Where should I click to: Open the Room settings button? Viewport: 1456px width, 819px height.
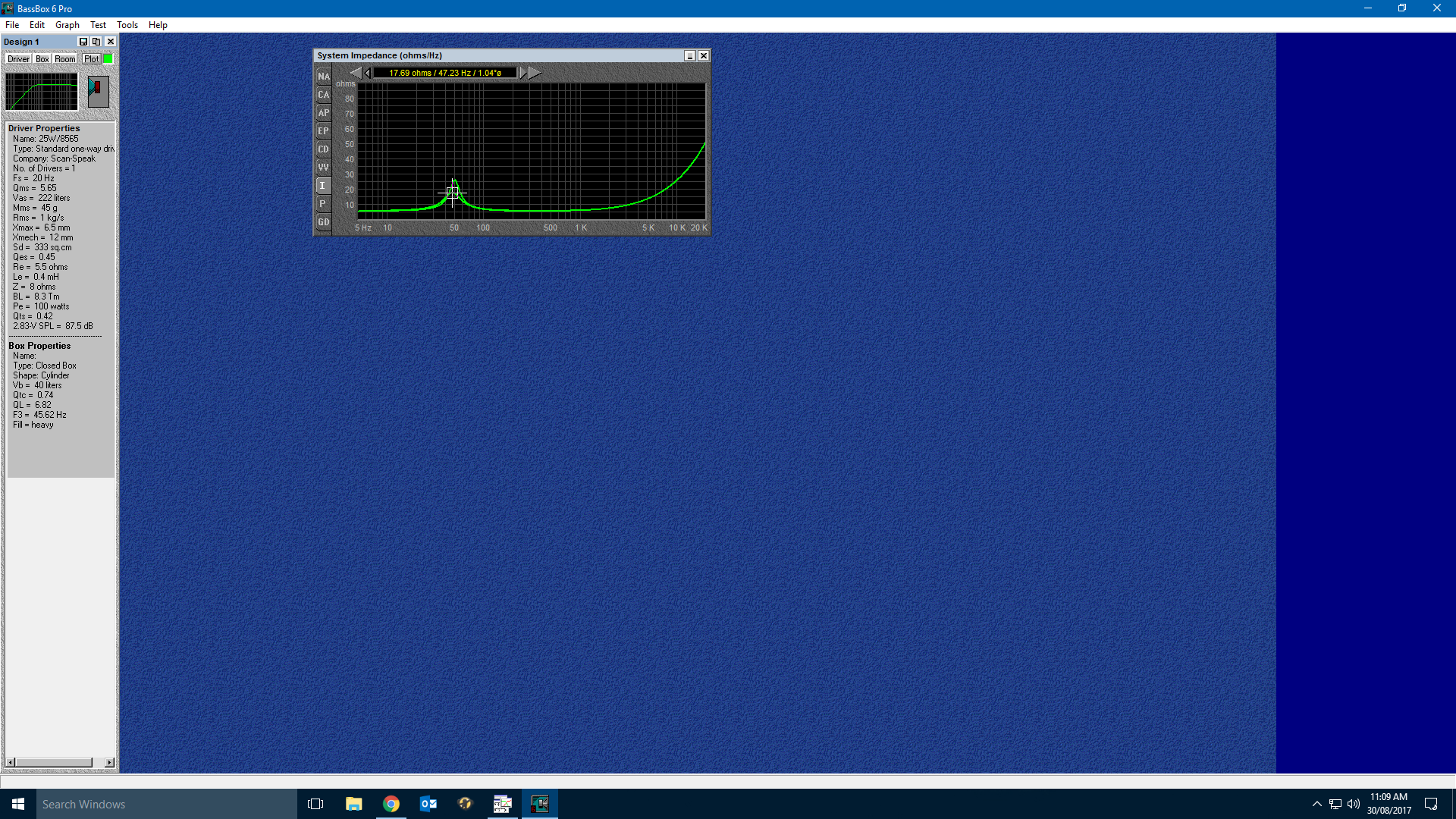point(64,59)
